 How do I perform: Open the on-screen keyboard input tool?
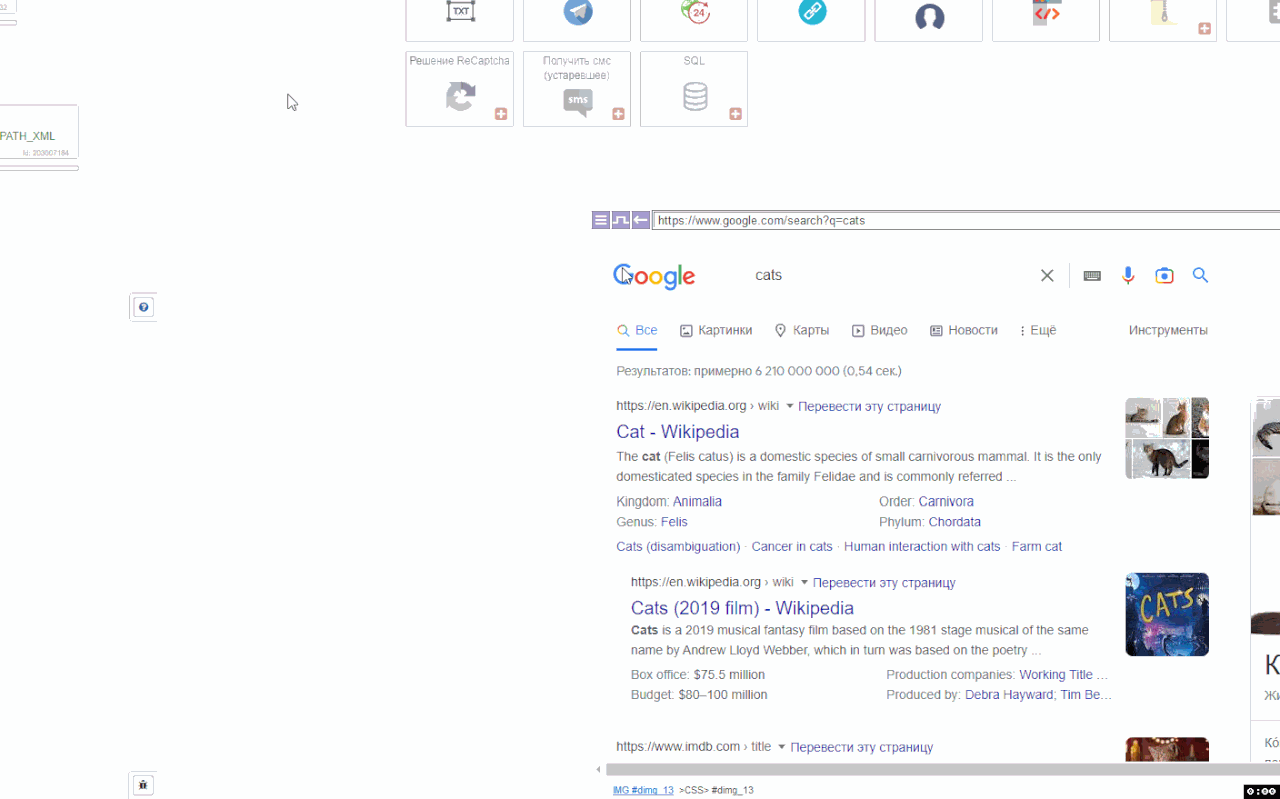click(x=1092, y=276)
